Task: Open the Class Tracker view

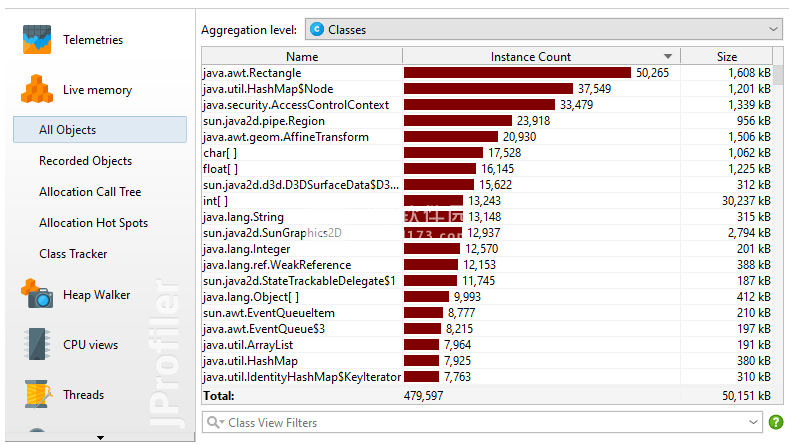Action: pyautogui.click(x=73, y=254)
